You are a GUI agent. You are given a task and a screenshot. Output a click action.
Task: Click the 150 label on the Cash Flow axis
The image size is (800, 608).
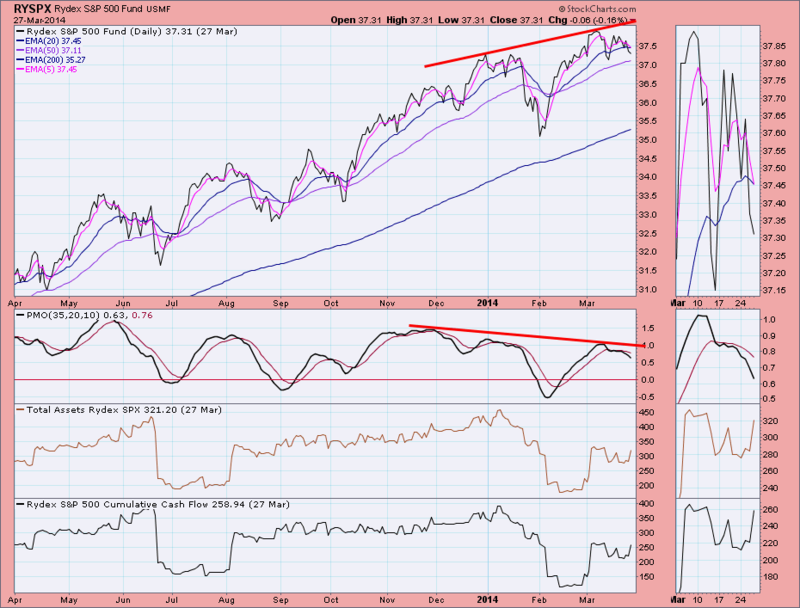tap(646, 577)
